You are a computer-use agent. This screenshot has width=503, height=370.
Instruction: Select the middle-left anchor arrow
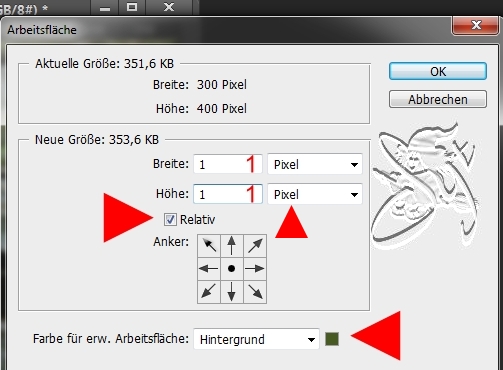pos(209,269)
